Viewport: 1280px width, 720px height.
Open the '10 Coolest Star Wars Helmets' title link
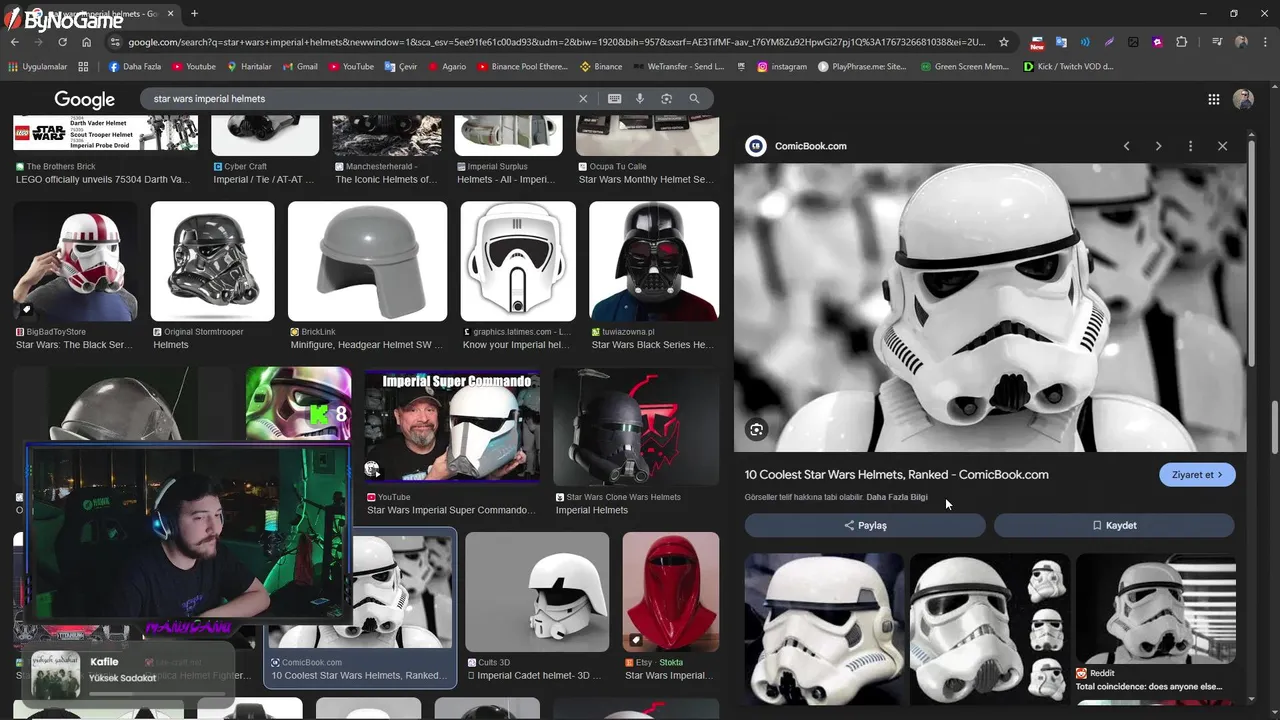pos(896,475)
